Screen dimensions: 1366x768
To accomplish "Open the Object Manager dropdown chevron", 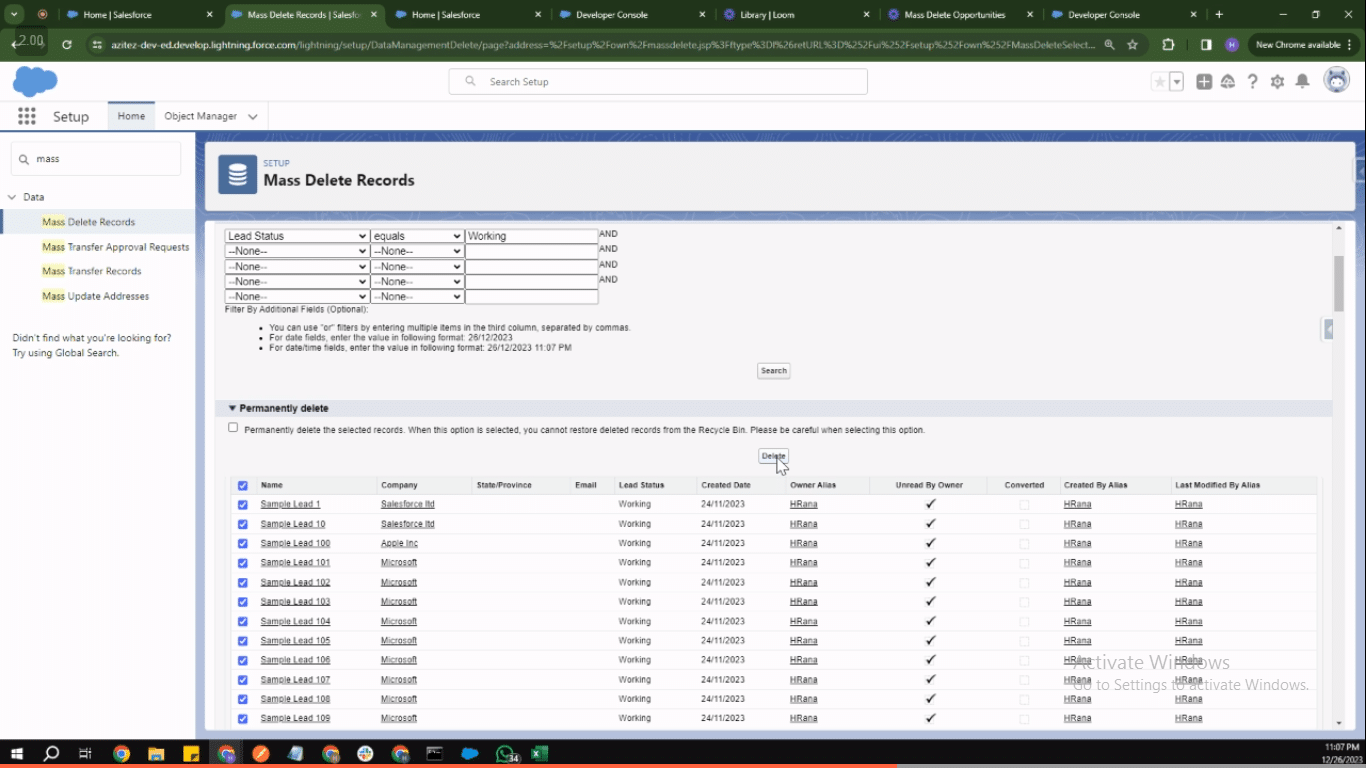I will pyautogui.click(x=253, y=117).
